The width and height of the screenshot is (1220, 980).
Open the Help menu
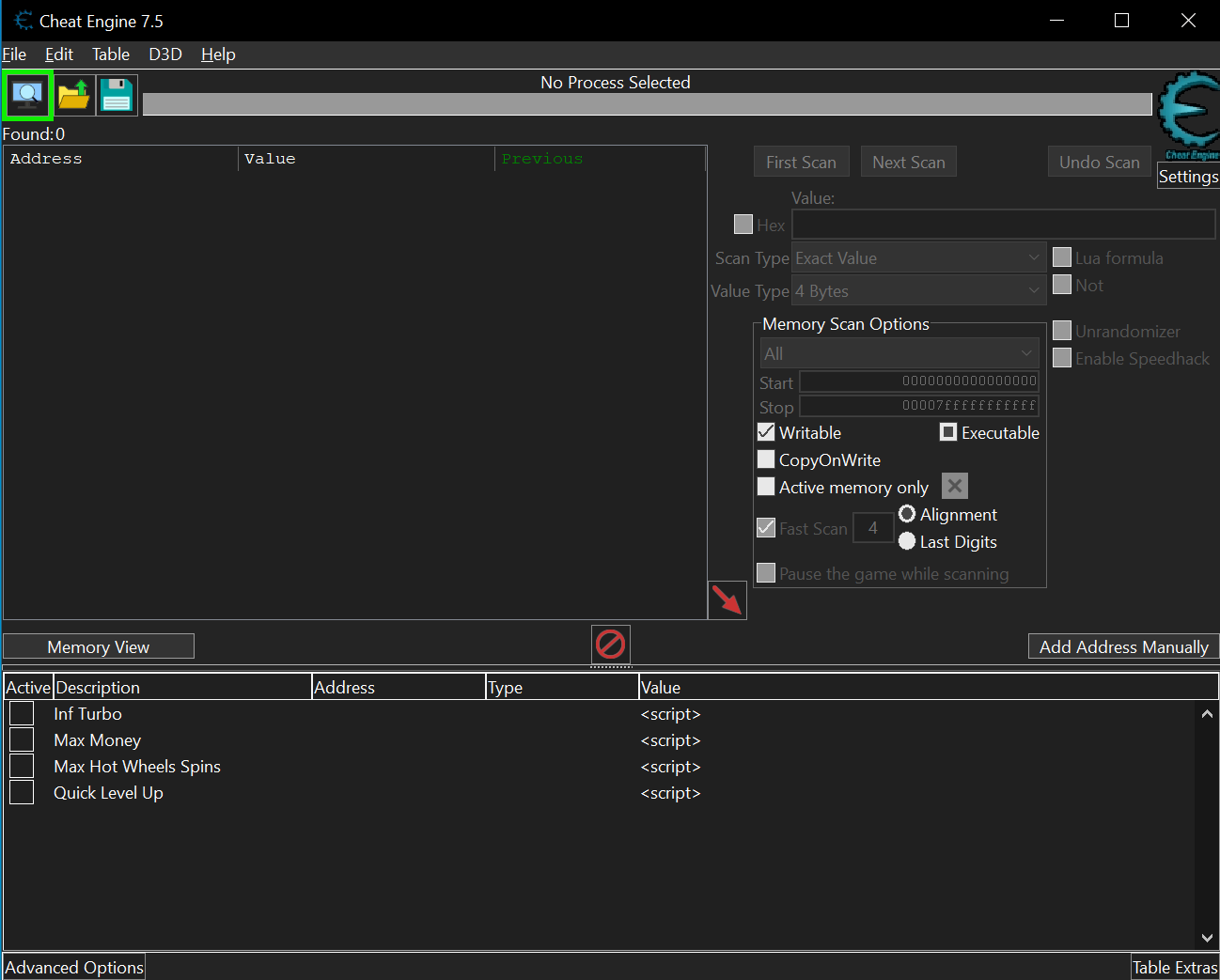pyautogui.click(x=218, y=54)
